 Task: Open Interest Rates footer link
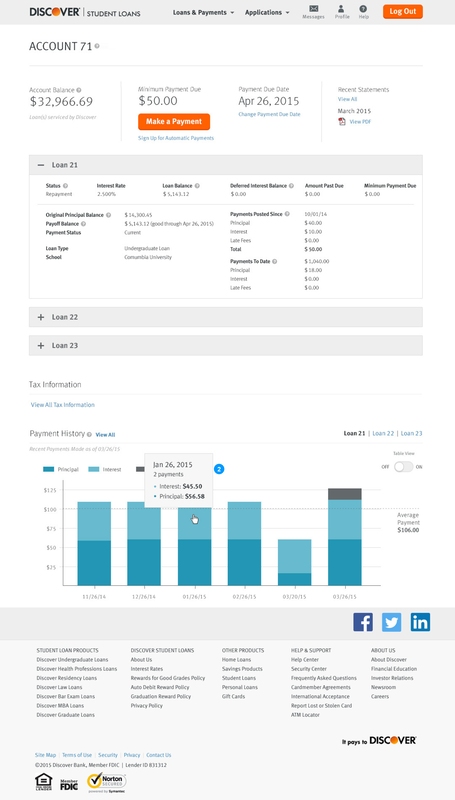[x=147, y=669]
